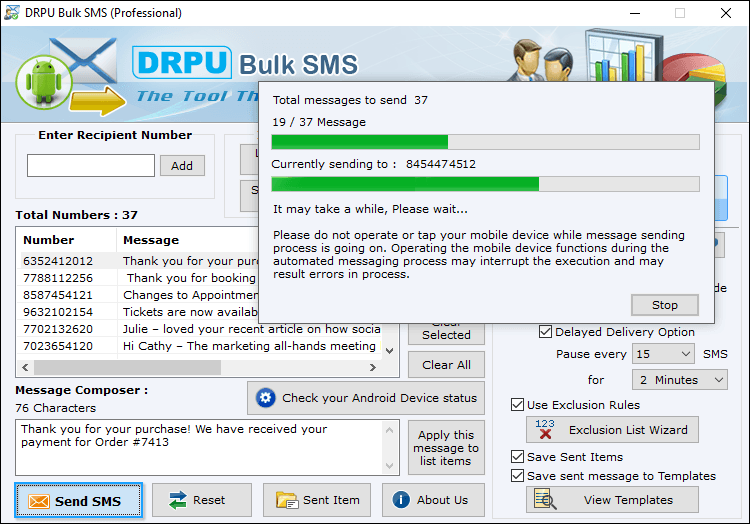The image size is (750, 524).
Task: Toggle Save sent message to Templates checkbox
Action: click(x=517, y=476)
